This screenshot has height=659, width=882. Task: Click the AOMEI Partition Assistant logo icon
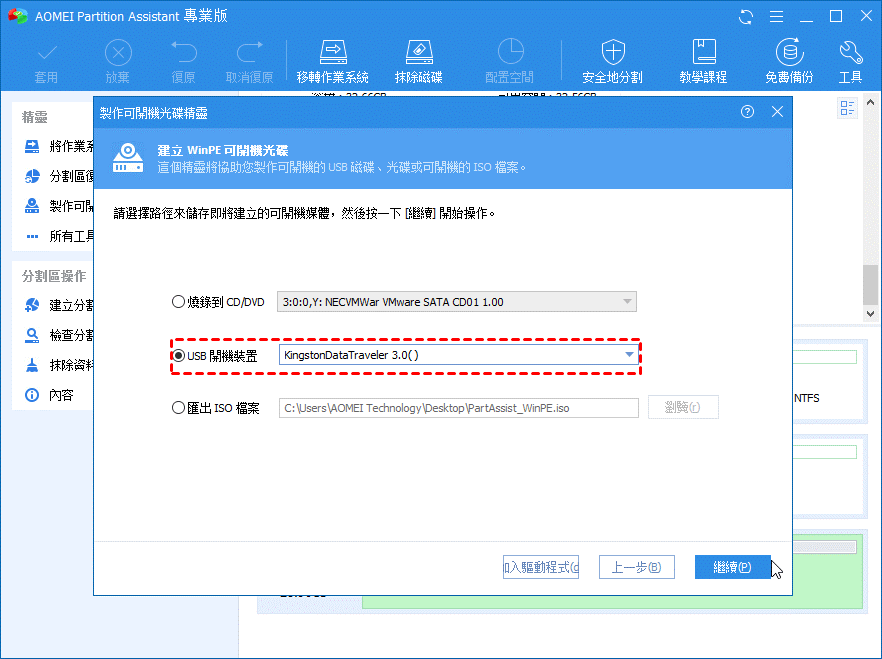[x=17, y=16]
